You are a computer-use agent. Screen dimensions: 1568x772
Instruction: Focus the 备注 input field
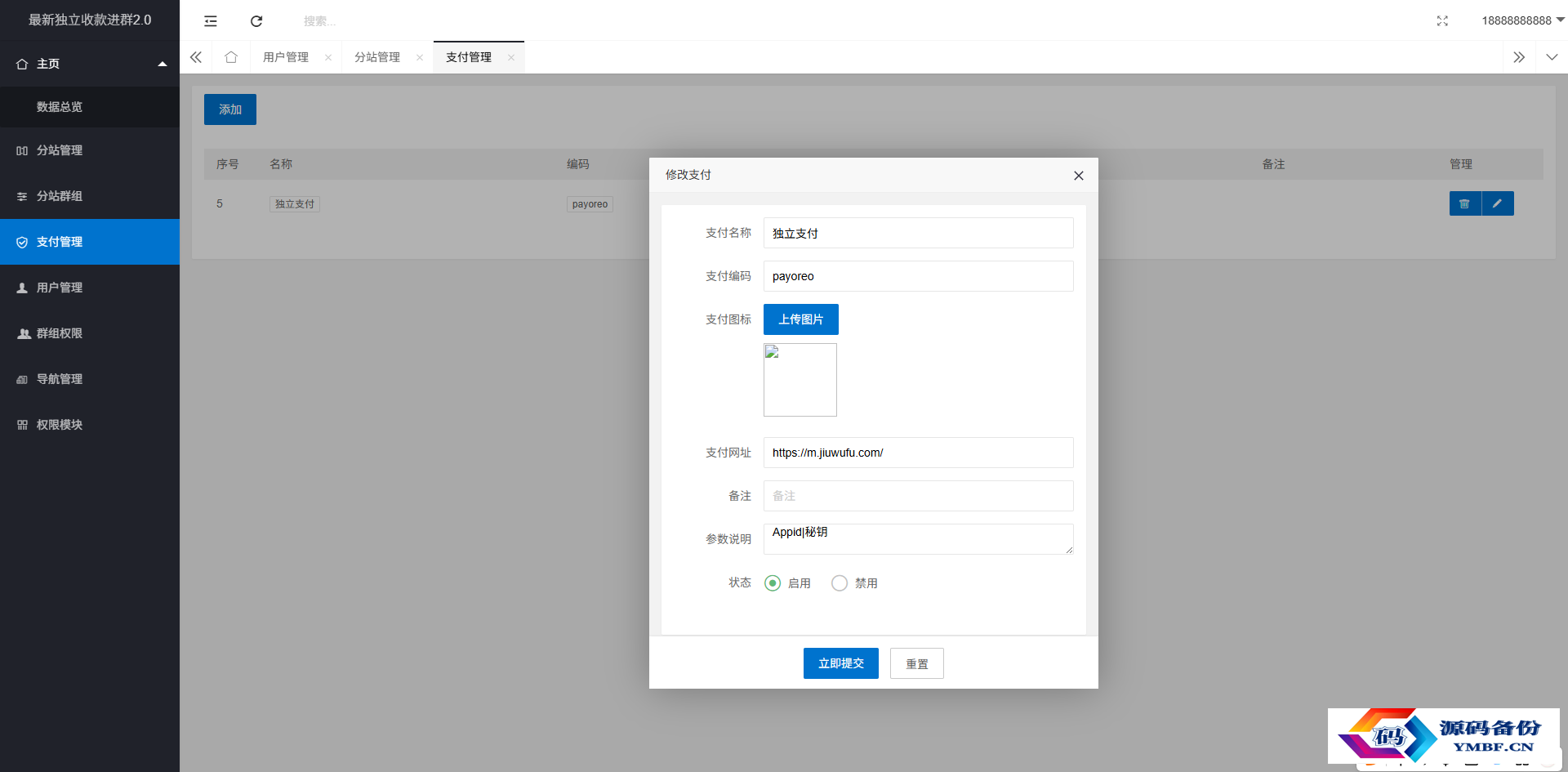pyautogui.click(x=919, y=496)
